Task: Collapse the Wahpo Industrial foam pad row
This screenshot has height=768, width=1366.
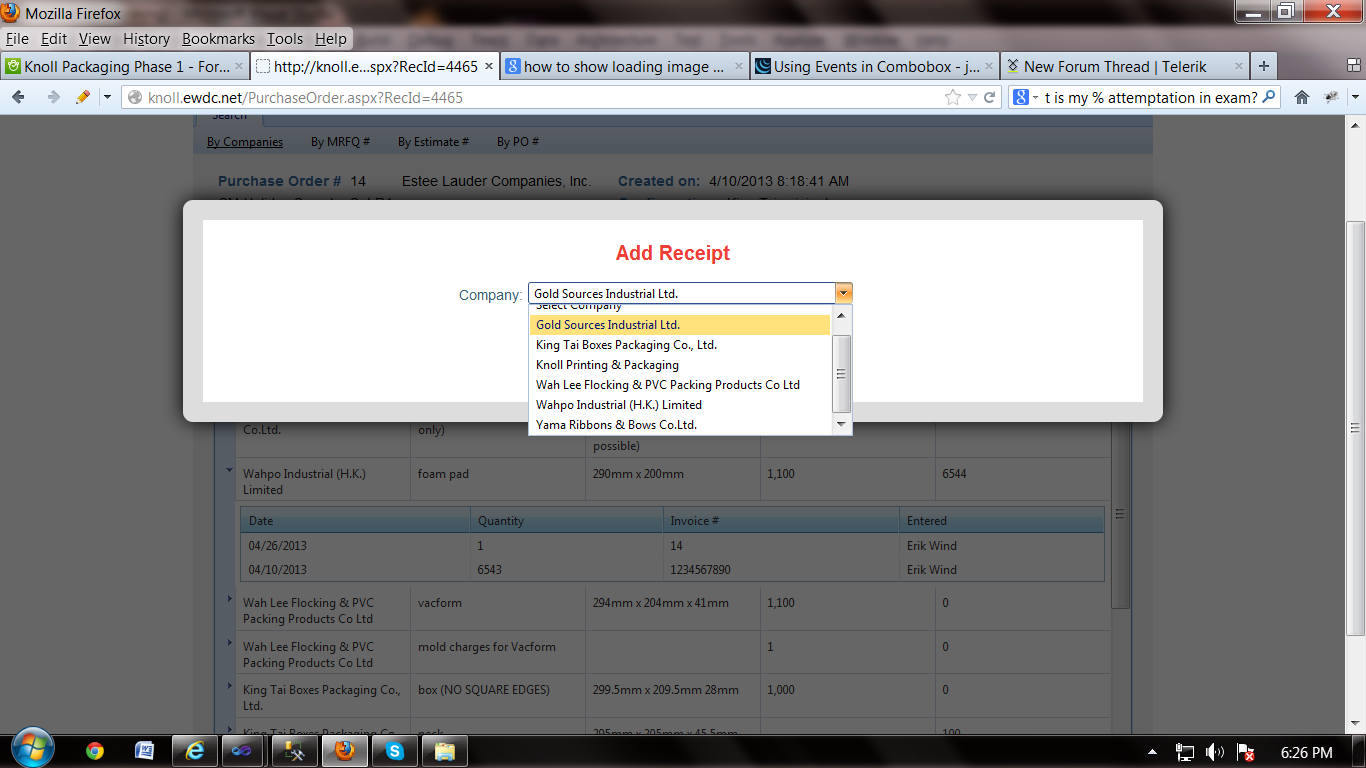Action: point(229,469)
